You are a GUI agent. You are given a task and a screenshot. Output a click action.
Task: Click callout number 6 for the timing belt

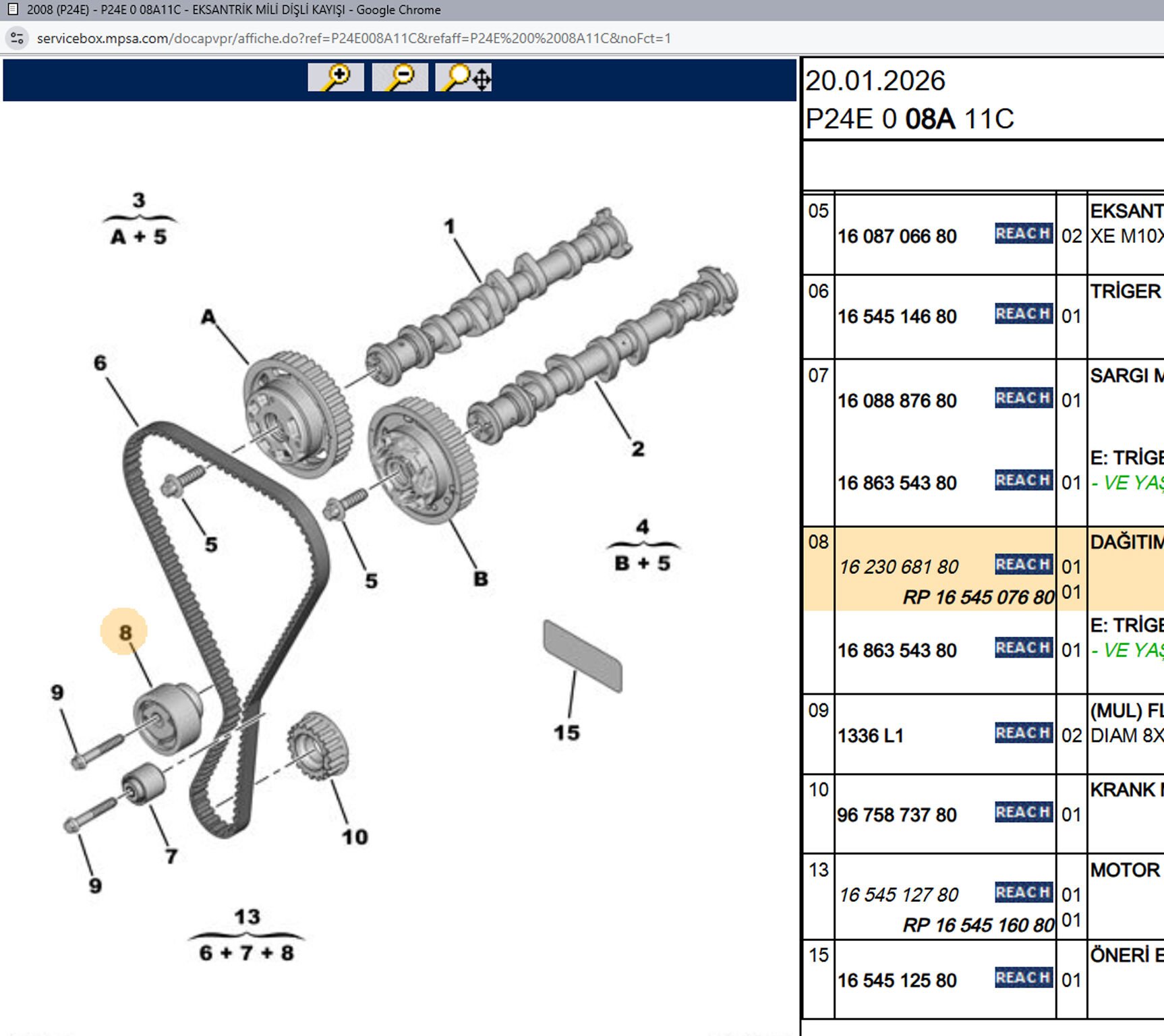[x=100, y=363]
